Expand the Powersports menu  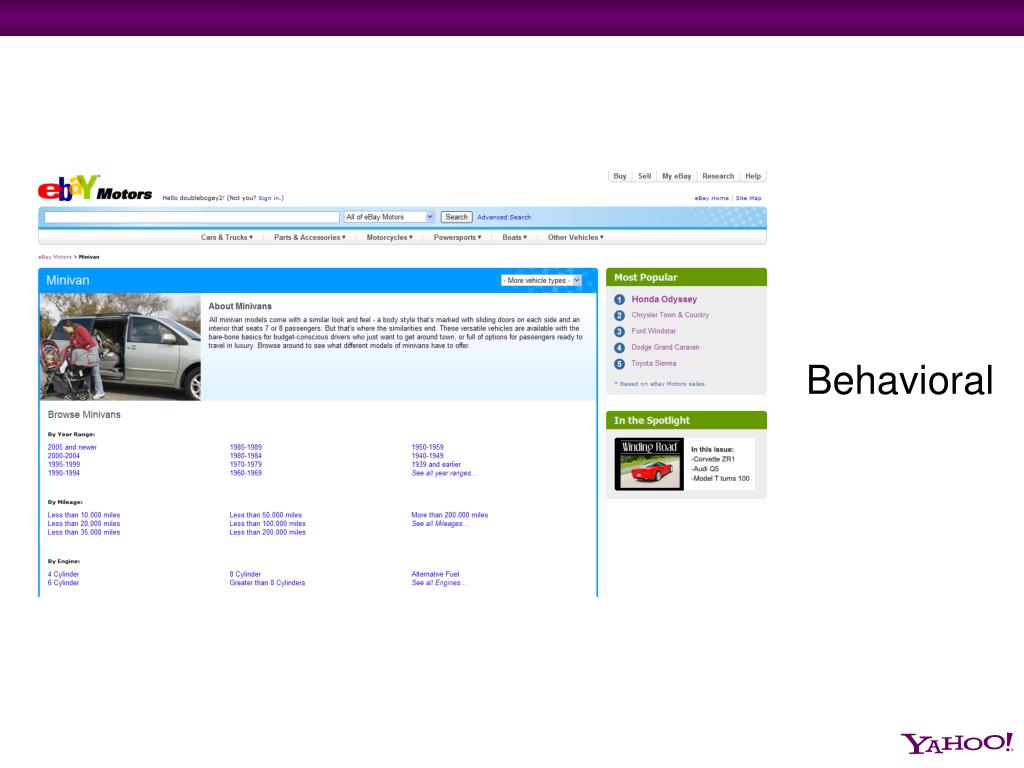point(457,238)
